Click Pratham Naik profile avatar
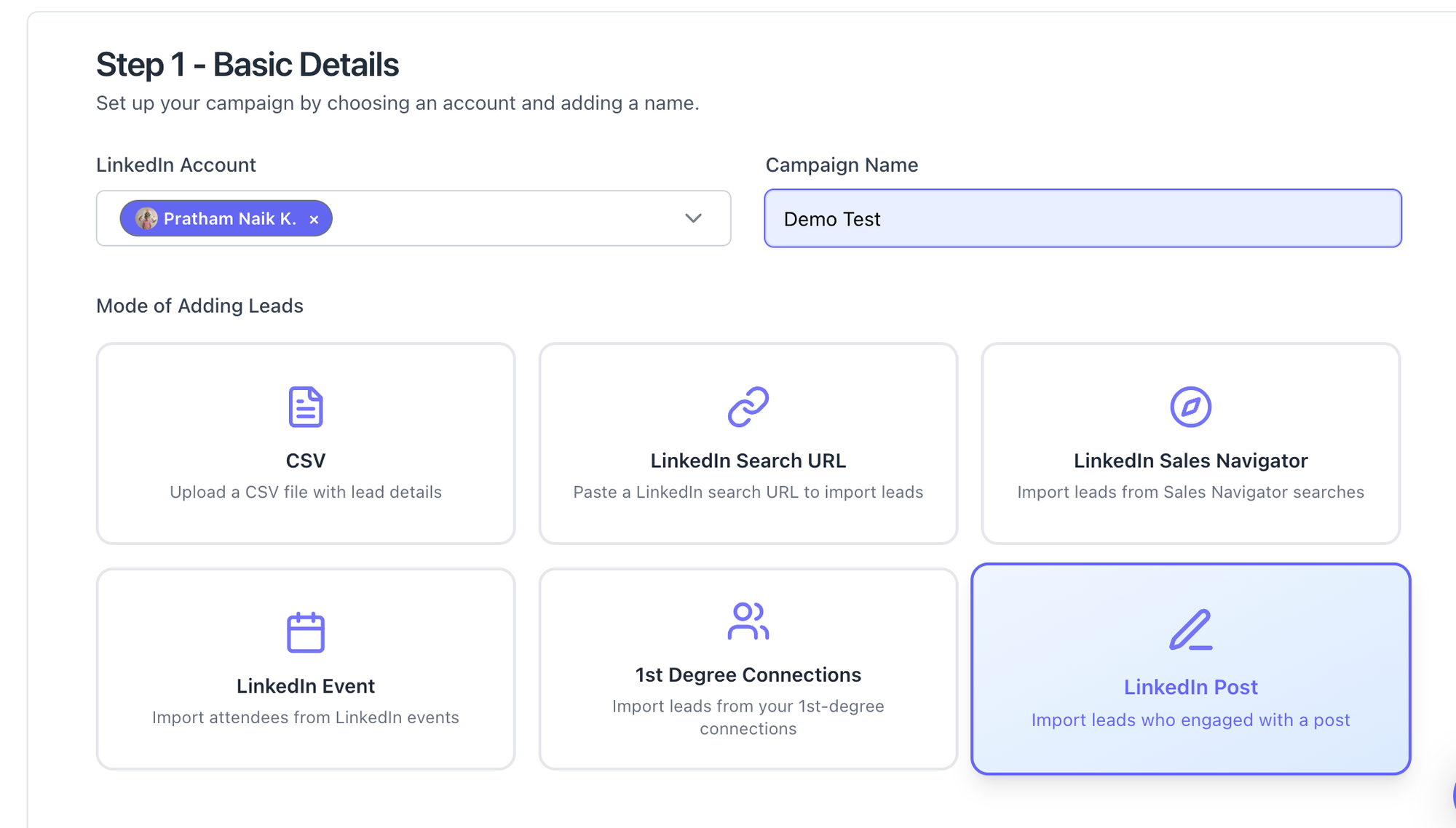The height and width of the screenshot is (828, 1456). [146, 218]
